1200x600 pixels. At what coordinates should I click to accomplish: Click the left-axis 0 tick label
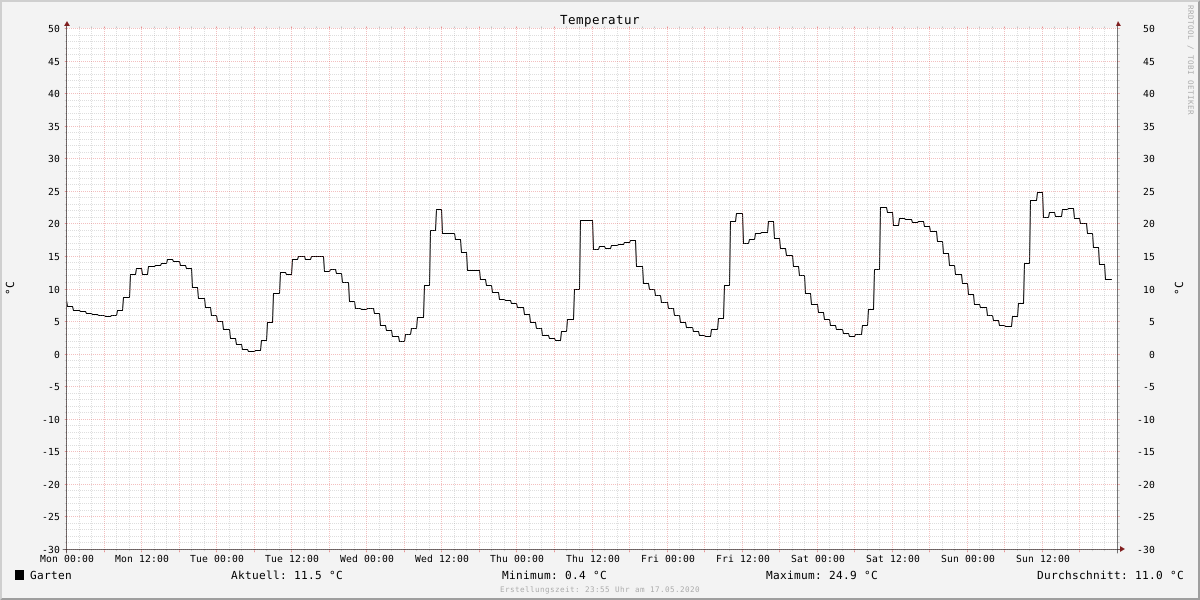click(x=58, y=354)
